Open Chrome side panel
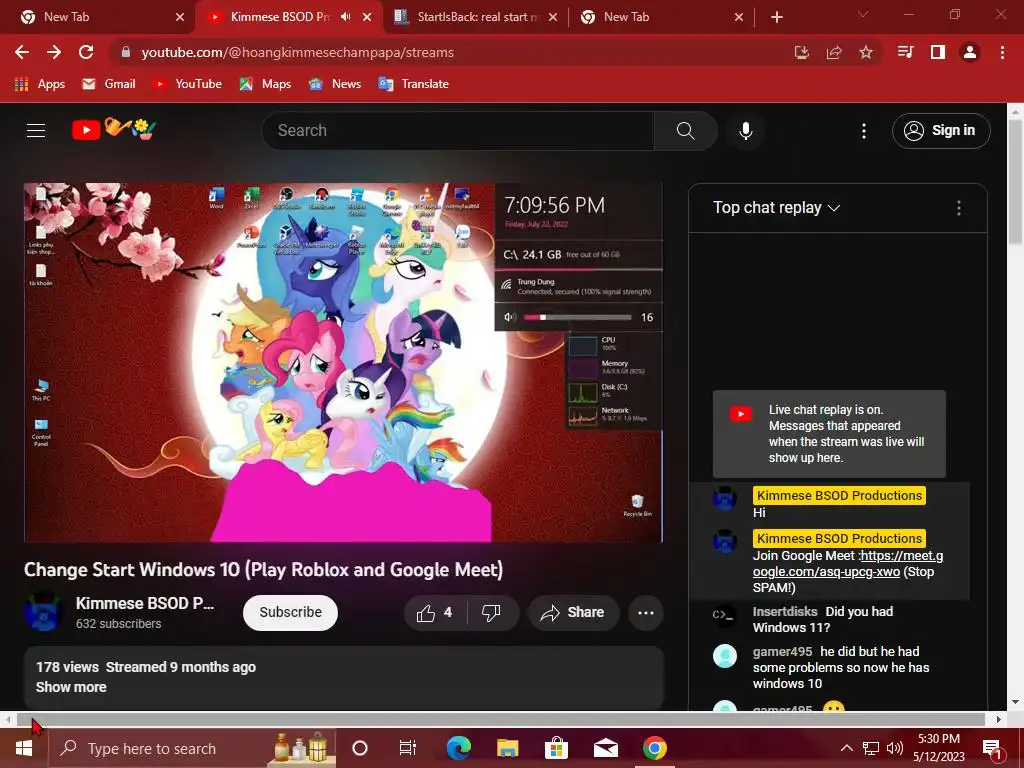Image resolution: width=1024 pixels, height=768 pixels. pyautogui.click(x=938, y=52)
